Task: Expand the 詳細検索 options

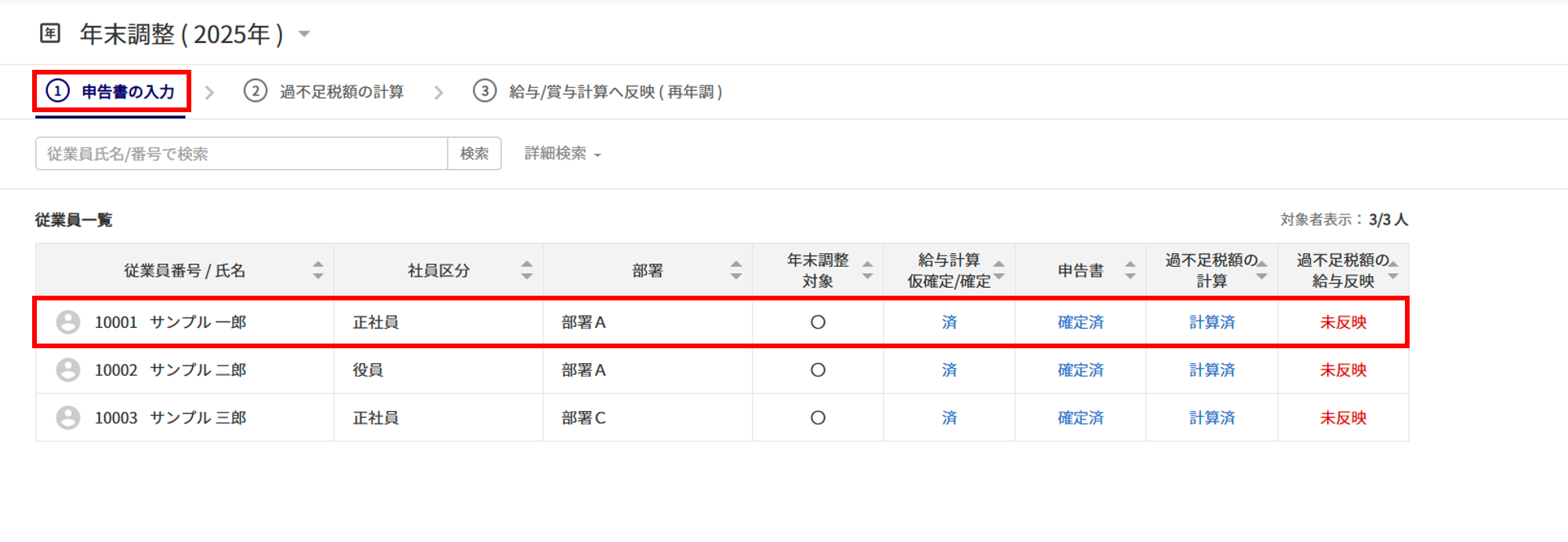Action: [x=562, y=154]
